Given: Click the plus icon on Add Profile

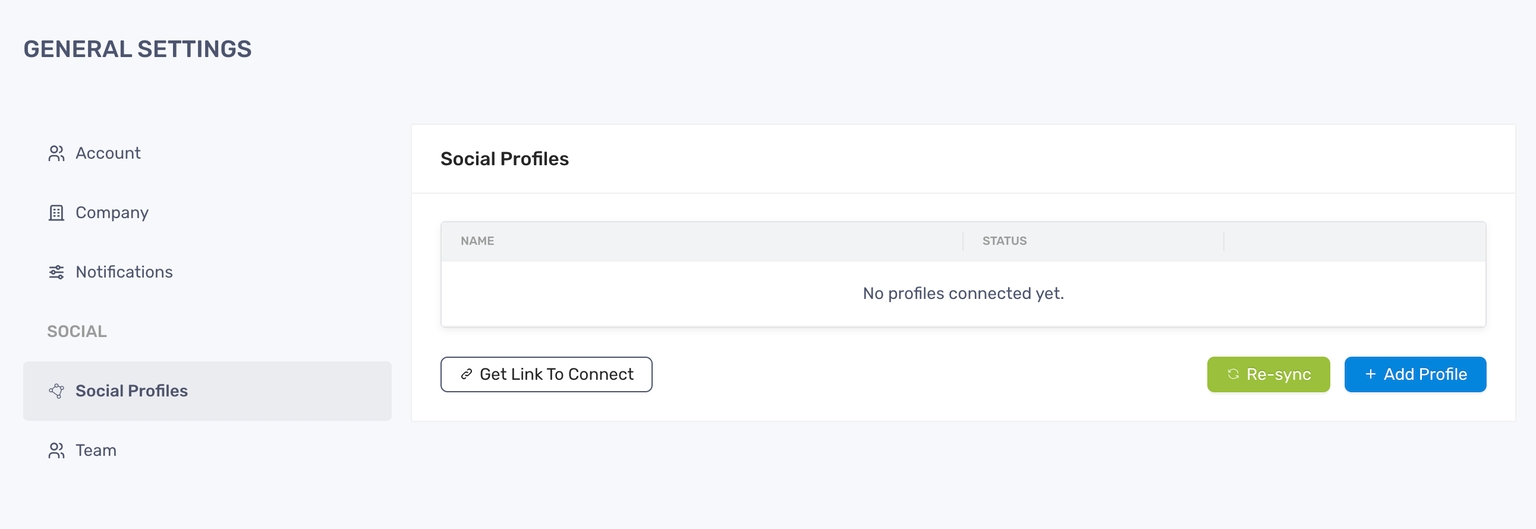Looking at the screenshot, I should pos(1370,375).
